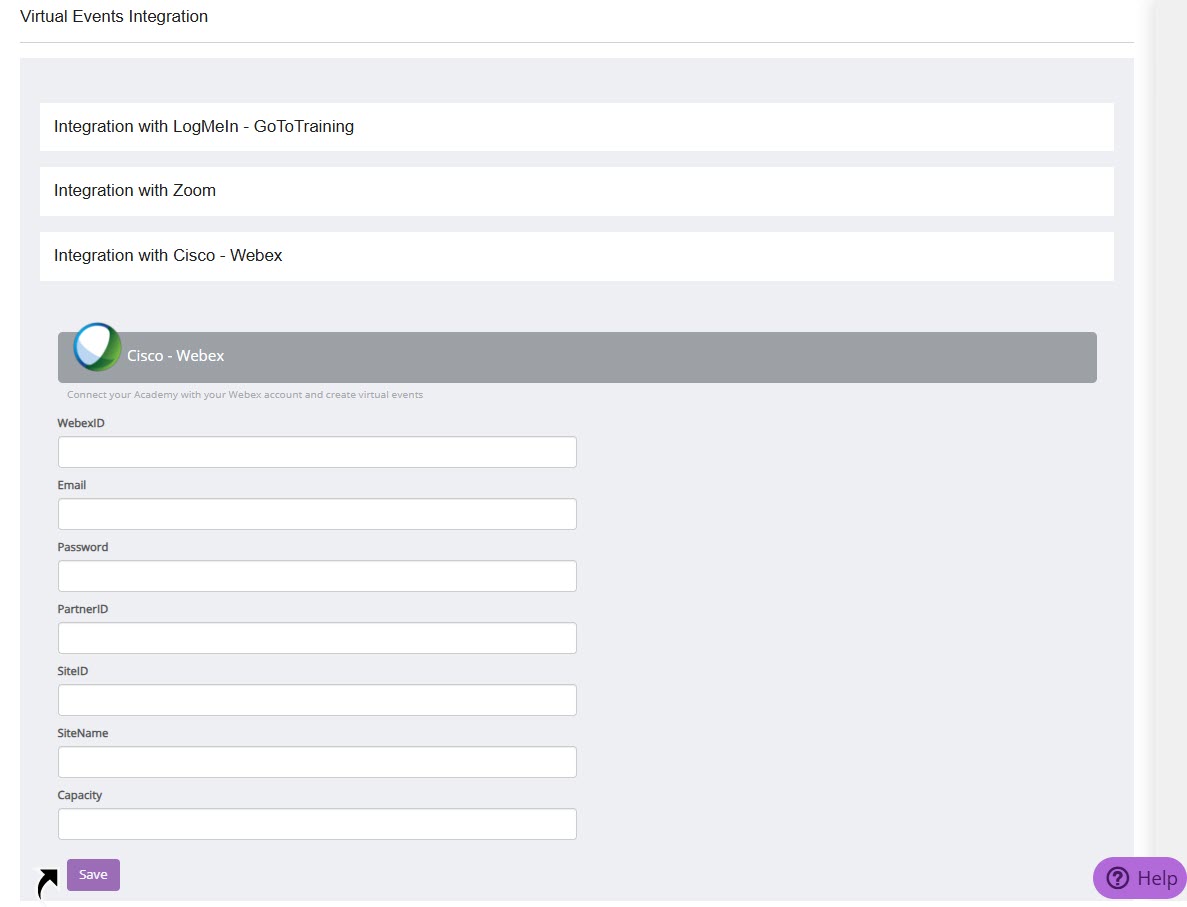The width and height of the screenshot is (1187, 907).
Task: Focus the SiteID input box
Action: 317,700
